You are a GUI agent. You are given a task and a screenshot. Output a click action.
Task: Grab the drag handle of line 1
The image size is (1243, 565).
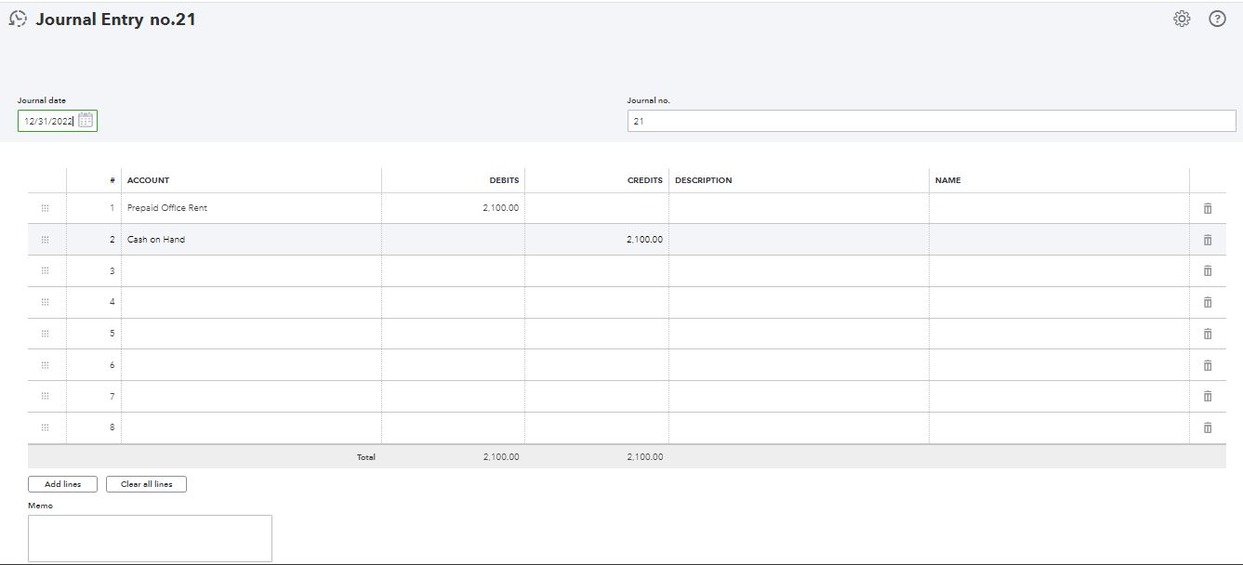click(x=45, y=208)
